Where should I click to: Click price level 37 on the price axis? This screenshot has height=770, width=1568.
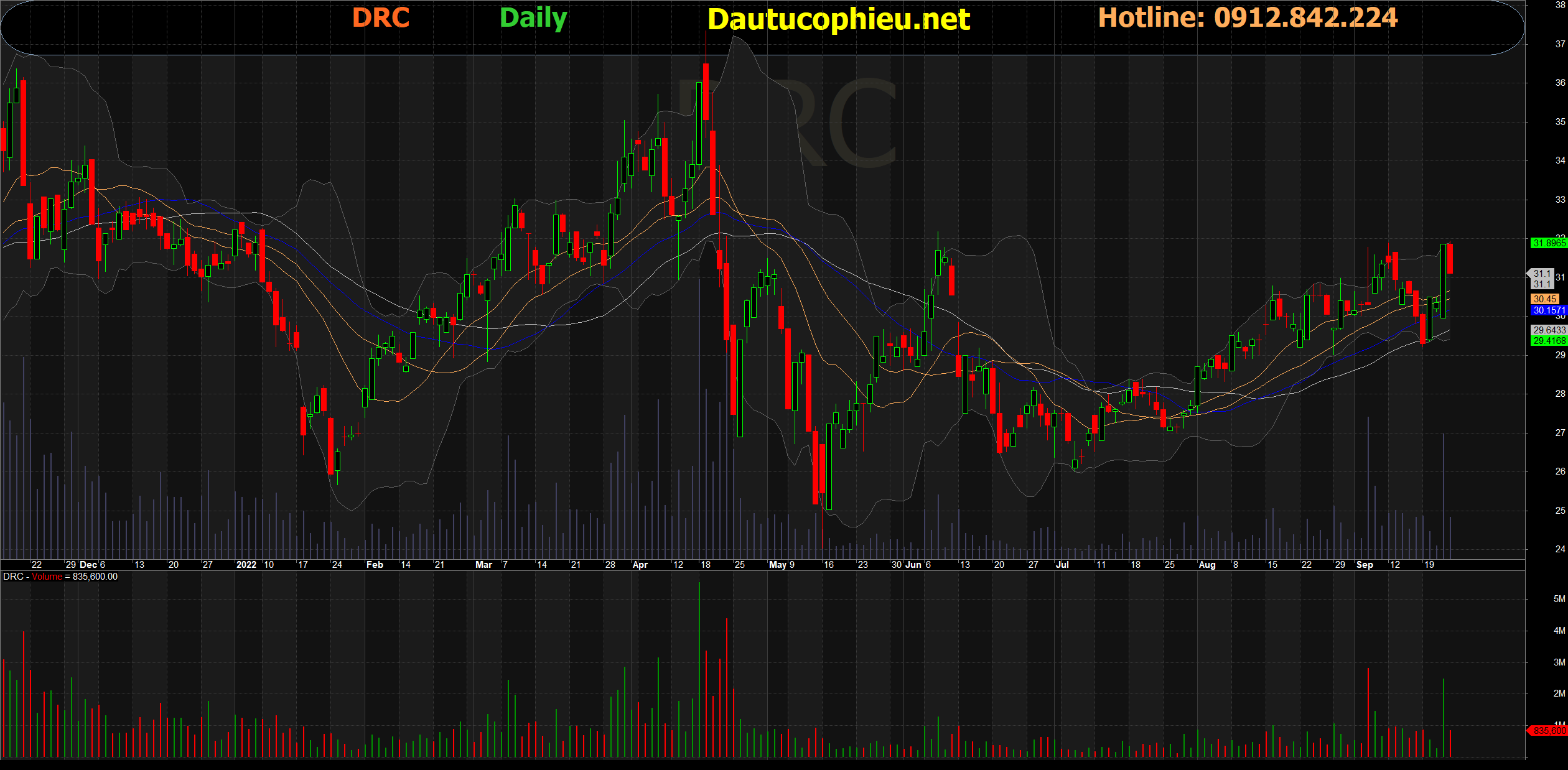1560,44
